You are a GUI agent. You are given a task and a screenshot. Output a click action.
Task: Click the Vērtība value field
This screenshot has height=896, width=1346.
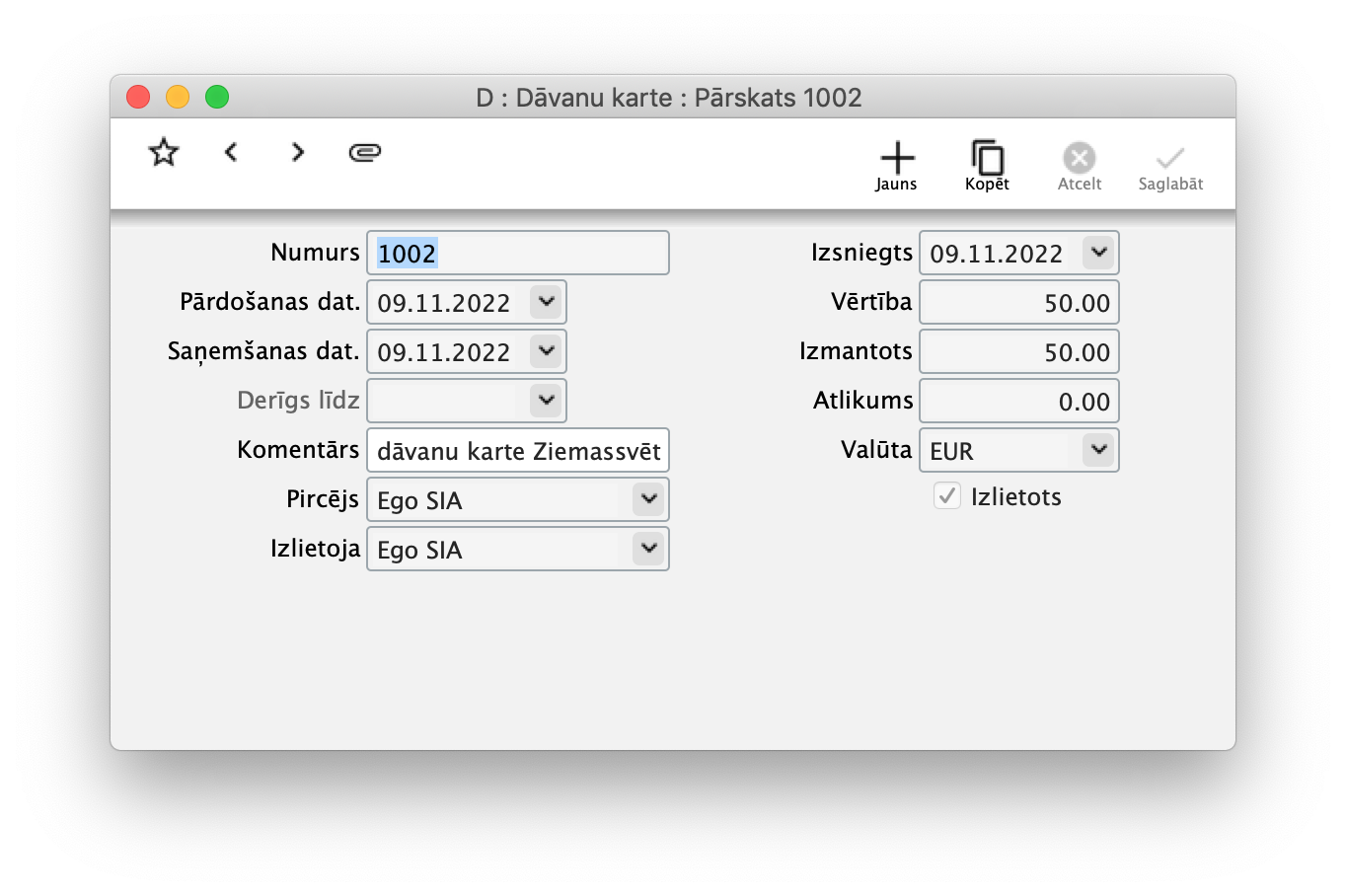(x=1019, y=302)
